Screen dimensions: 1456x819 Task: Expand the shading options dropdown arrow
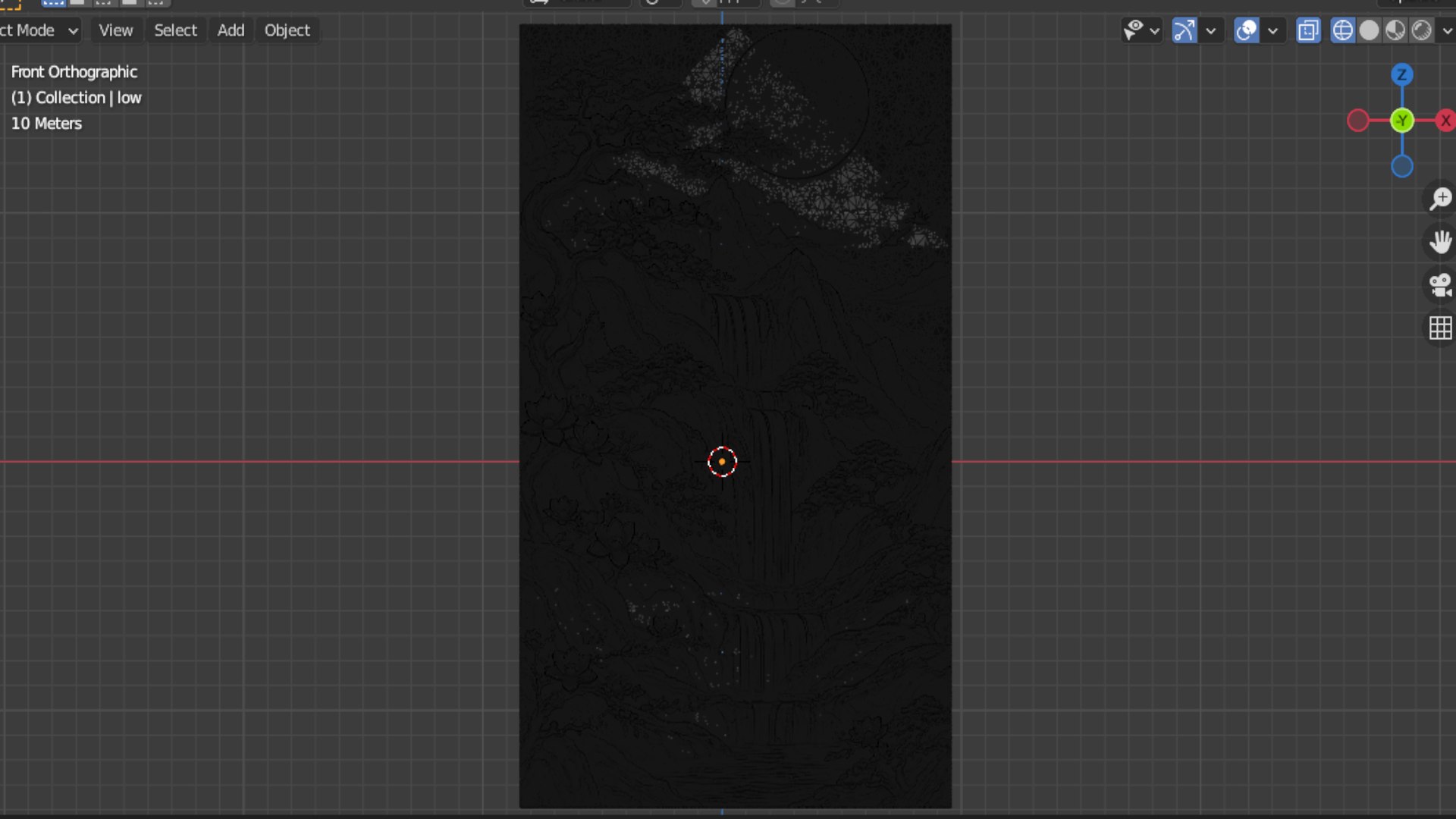coord(1447,30)
